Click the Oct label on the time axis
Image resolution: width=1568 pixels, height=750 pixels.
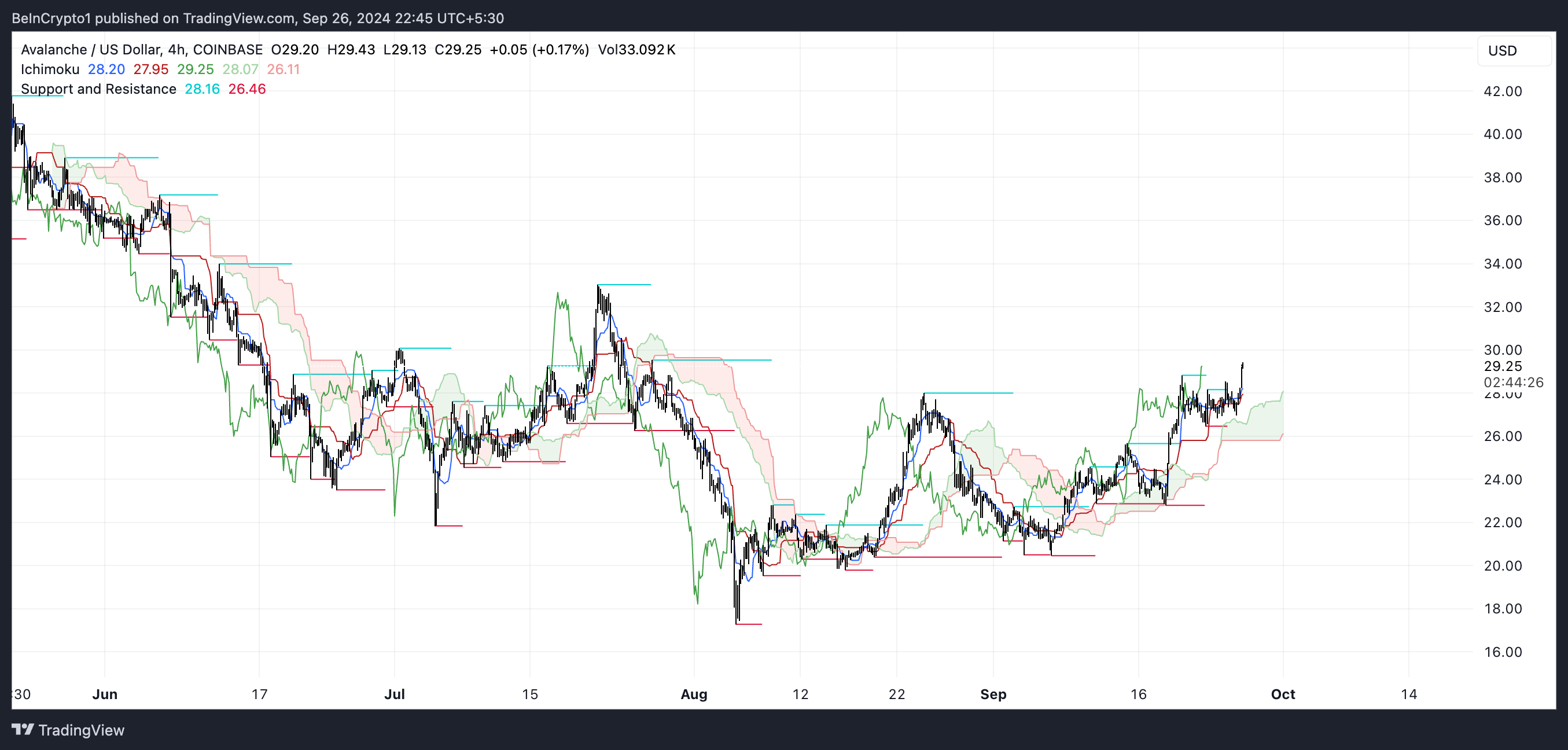pos(1283,694)
